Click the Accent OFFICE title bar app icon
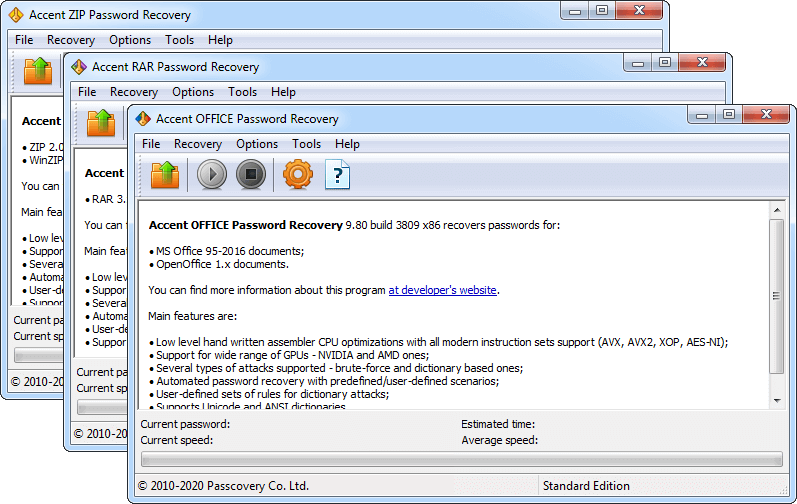This screenshot has height=504, width=797. (x=143, y=118)
